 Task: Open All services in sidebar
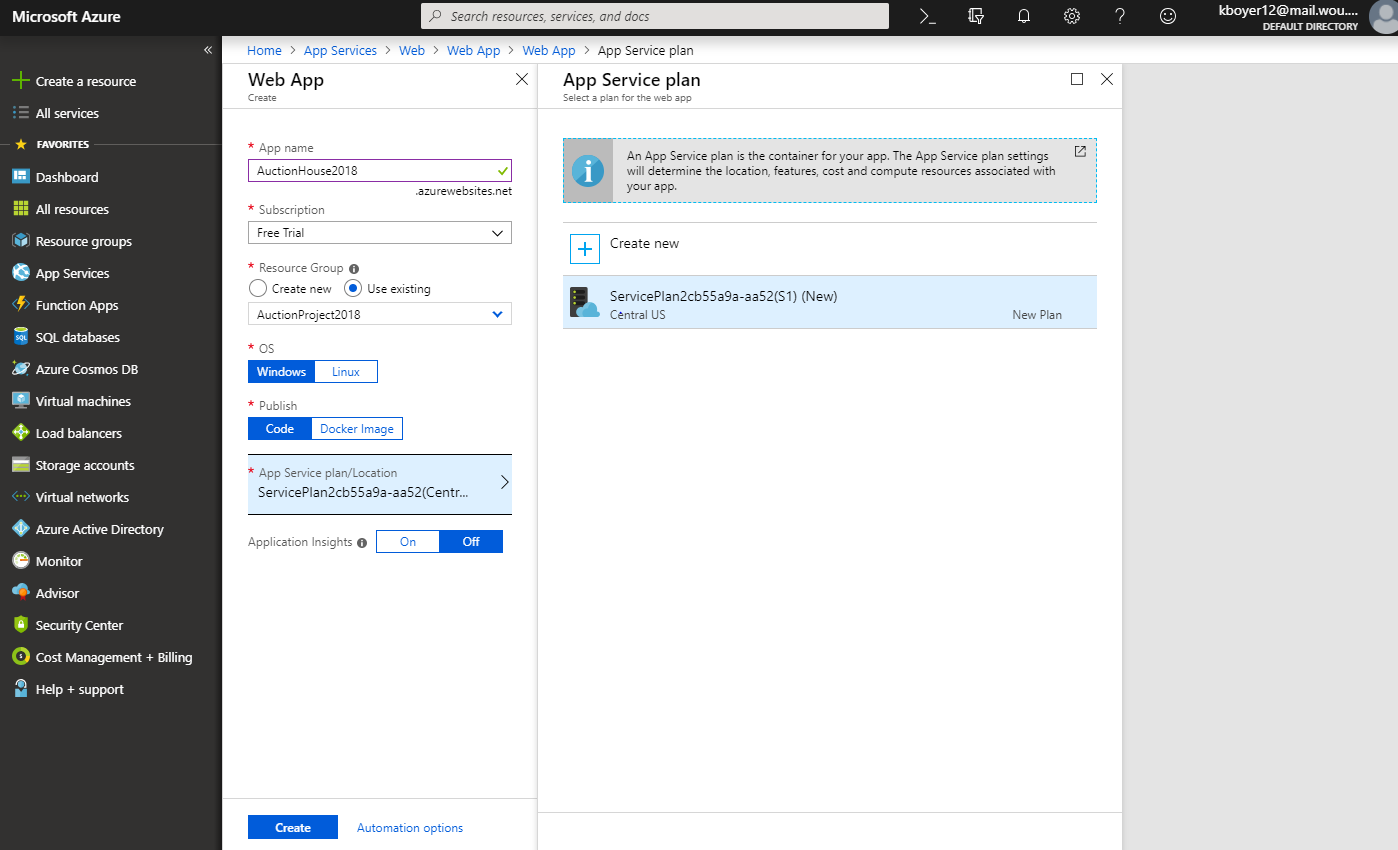pyautogui.click(x=67, y=113)
